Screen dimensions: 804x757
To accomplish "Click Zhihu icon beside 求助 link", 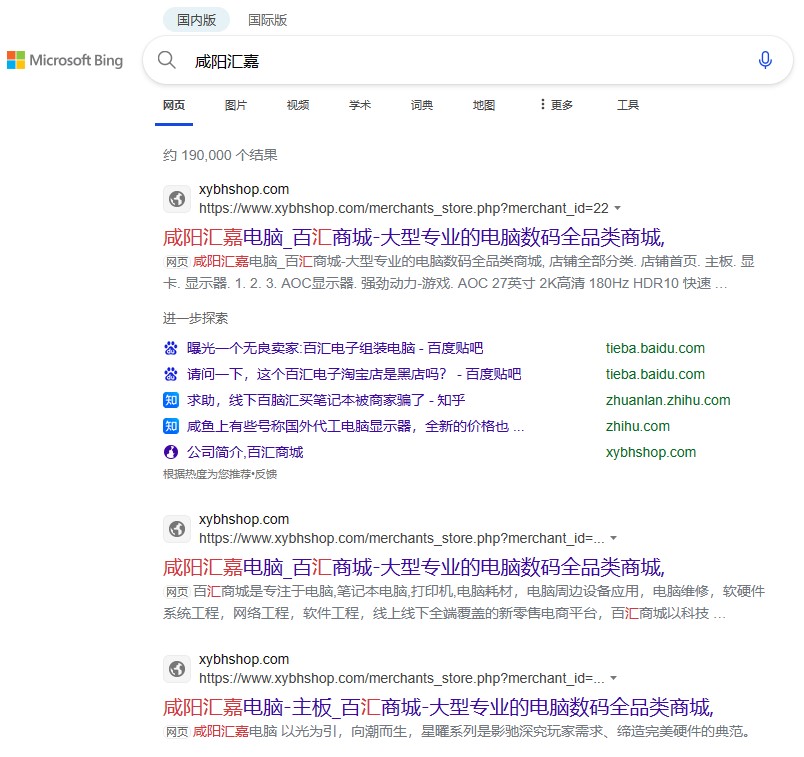I will click(171, 400).
